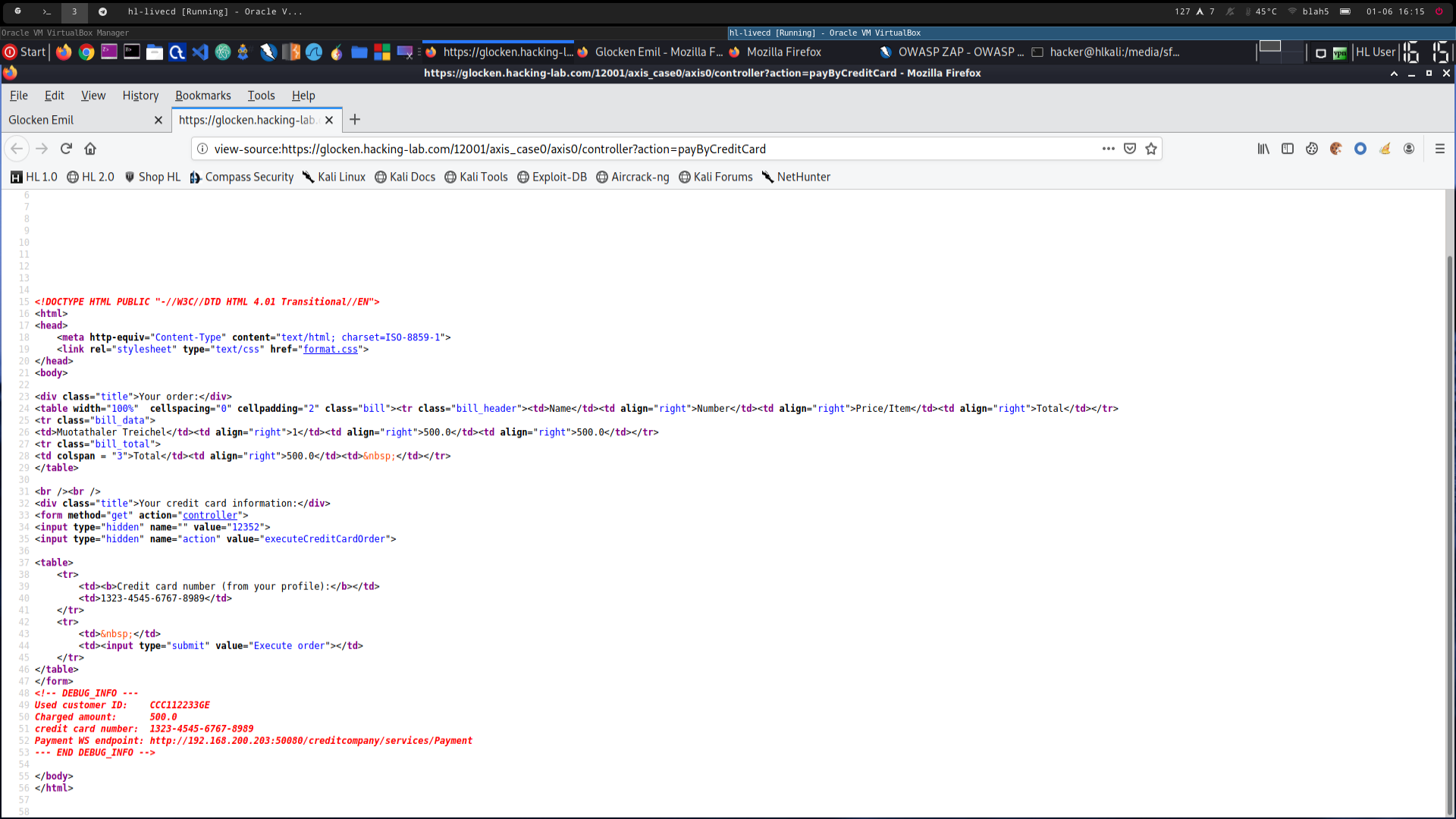Go to the Firefox home page icon
The width and height of the screenshot is (1456, 819).
click(90, 149)
